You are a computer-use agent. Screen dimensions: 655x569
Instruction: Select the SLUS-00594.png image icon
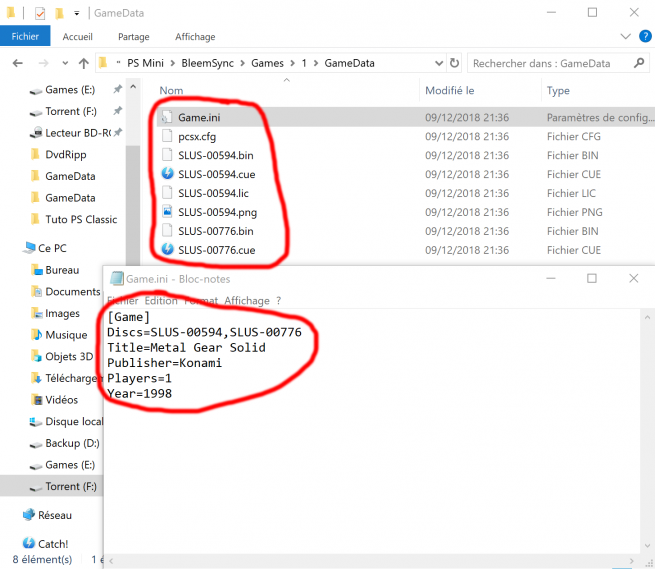pos(167,211)
